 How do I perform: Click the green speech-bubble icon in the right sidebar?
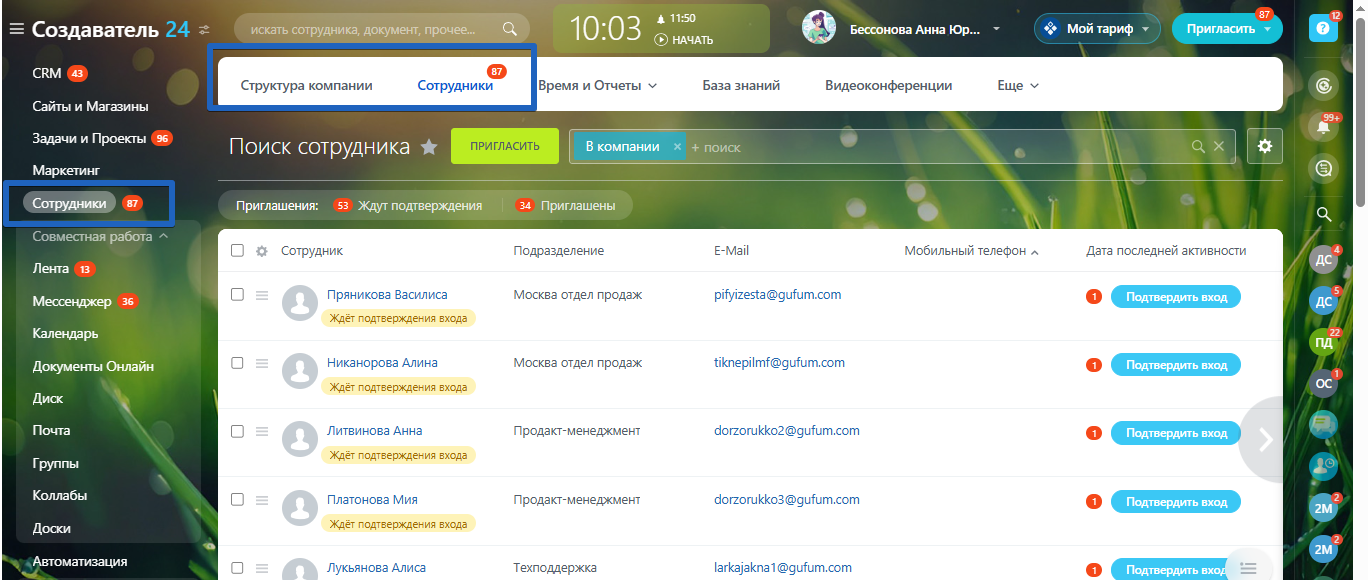1323,424
